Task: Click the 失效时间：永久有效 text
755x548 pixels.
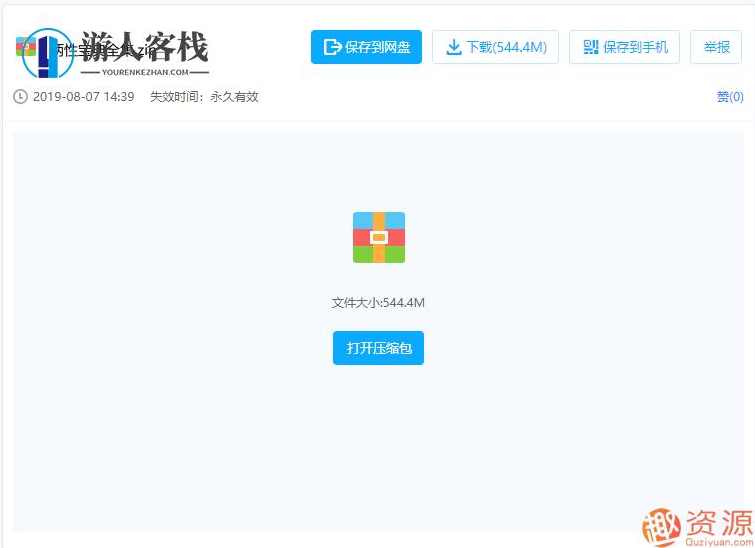Action: pyautogui.click(x=204, y=97)
